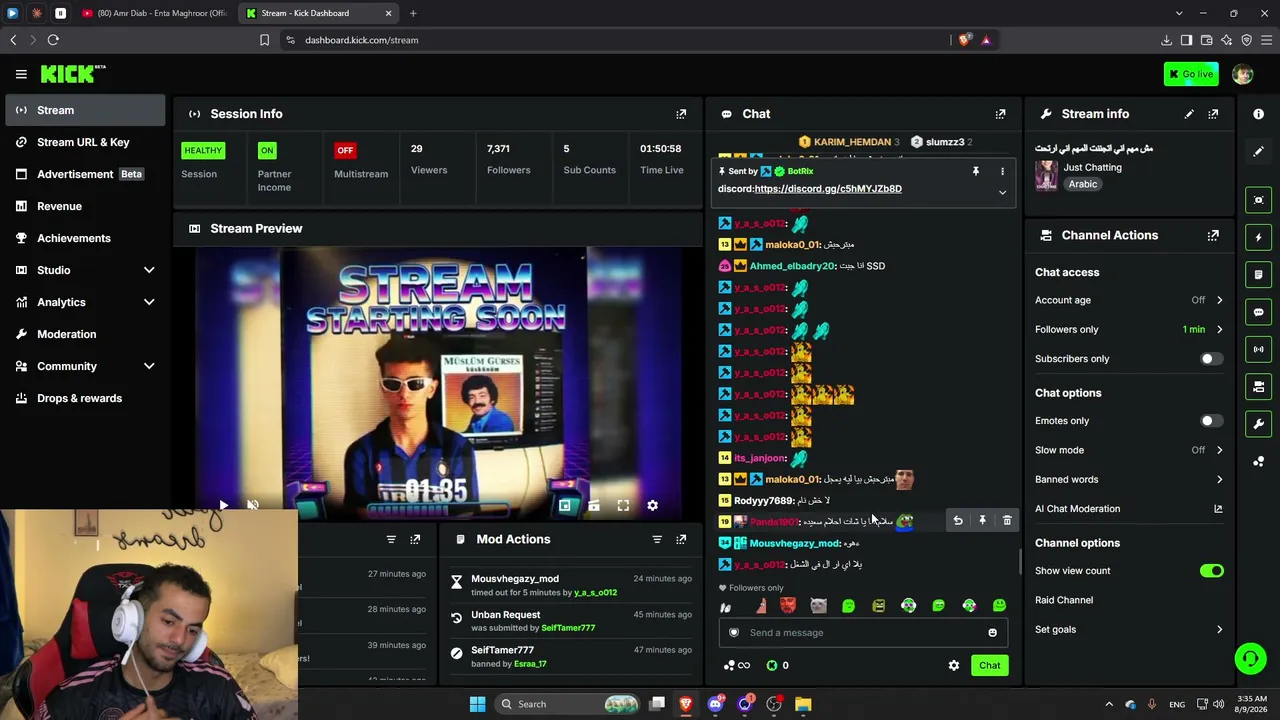Image resolution: width=1280 pixels, height=720 pixels.
Task: Reload the dashboard page
Action: coord(53,40)
